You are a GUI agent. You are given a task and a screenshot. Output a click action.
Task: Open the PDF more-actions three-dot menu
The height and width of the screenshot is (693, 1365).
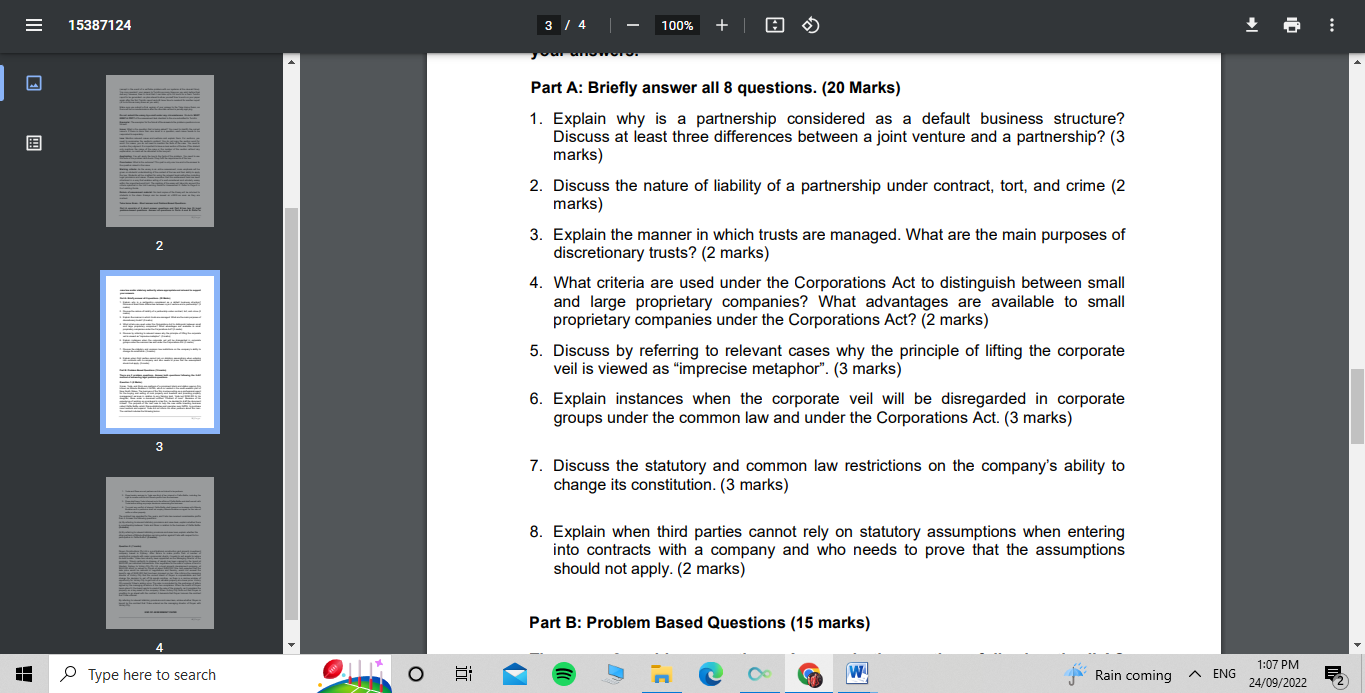click(1331, 24)
